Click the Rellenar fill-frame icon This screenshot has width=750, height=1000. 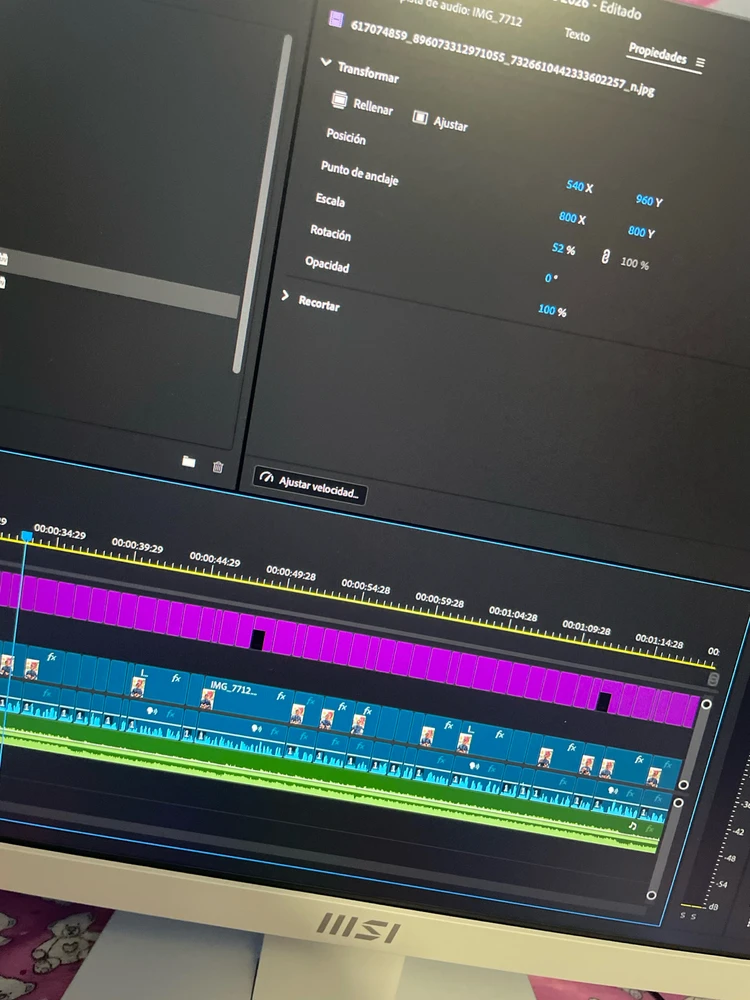pyautogui.click(x=339, y=100)
